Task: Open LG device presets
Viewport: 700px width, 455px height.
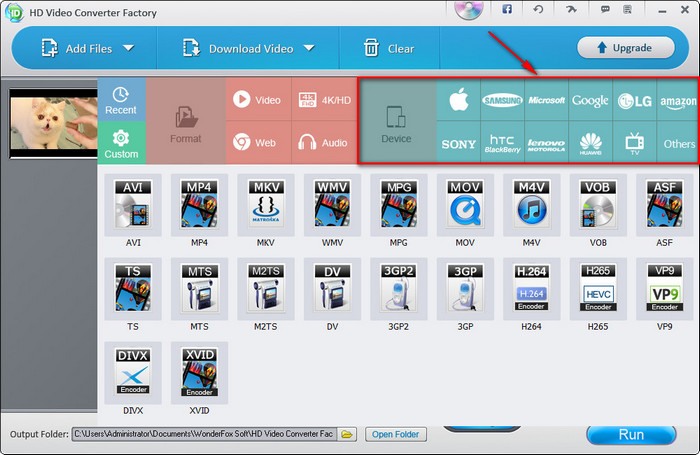Action: (x=635, y=100)
